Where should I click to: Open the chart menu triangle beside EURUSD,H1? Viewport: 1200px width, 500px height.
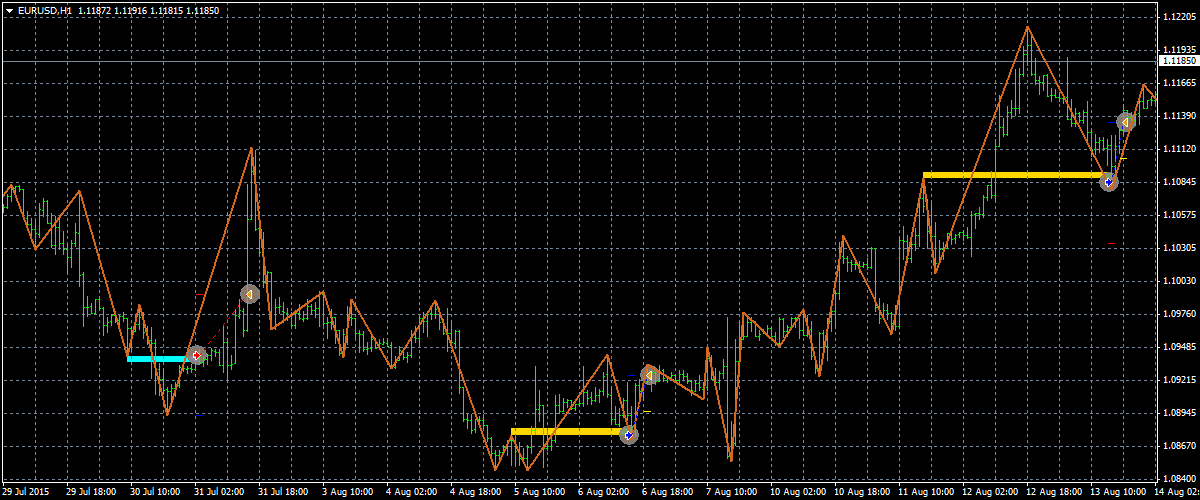click(x=9, y=10)
